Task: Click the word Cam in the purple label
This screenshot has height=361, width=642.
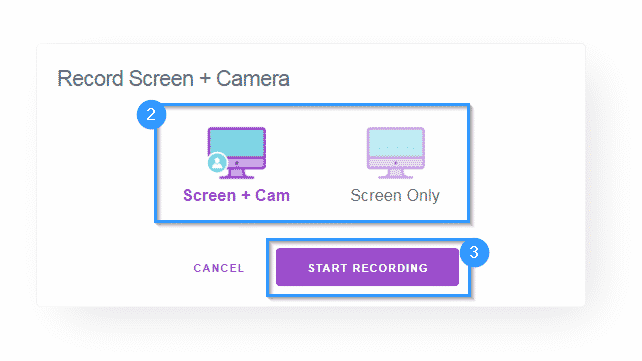Action: click(272, 196)
